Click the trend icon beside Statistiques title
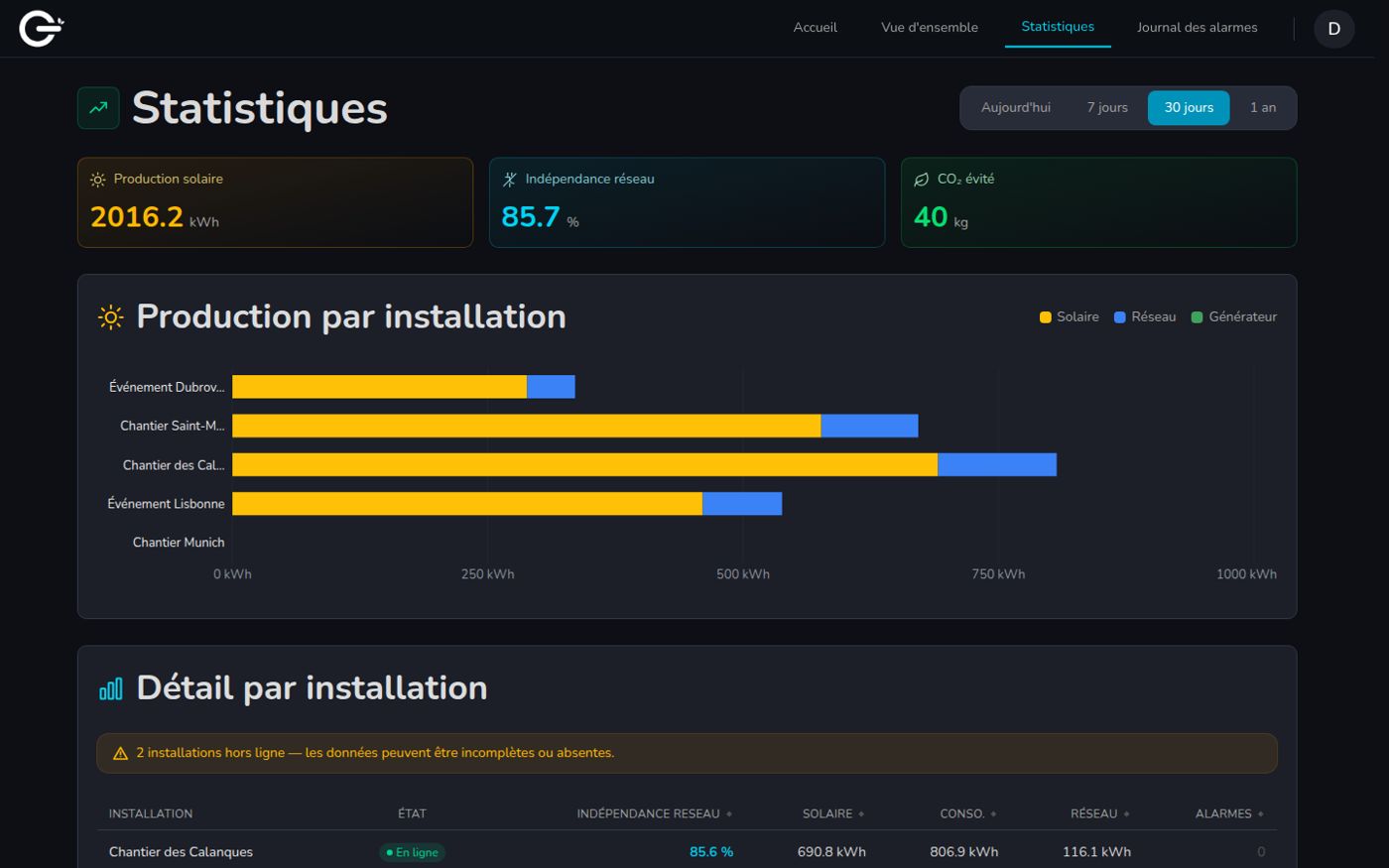The image size is (1389, 868). [x=98, y=108]
